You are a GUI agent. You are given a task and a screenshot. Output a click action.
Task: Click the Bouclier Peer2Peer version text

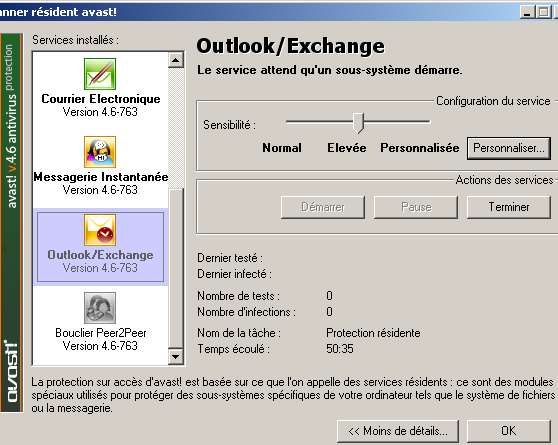(100, 346)
